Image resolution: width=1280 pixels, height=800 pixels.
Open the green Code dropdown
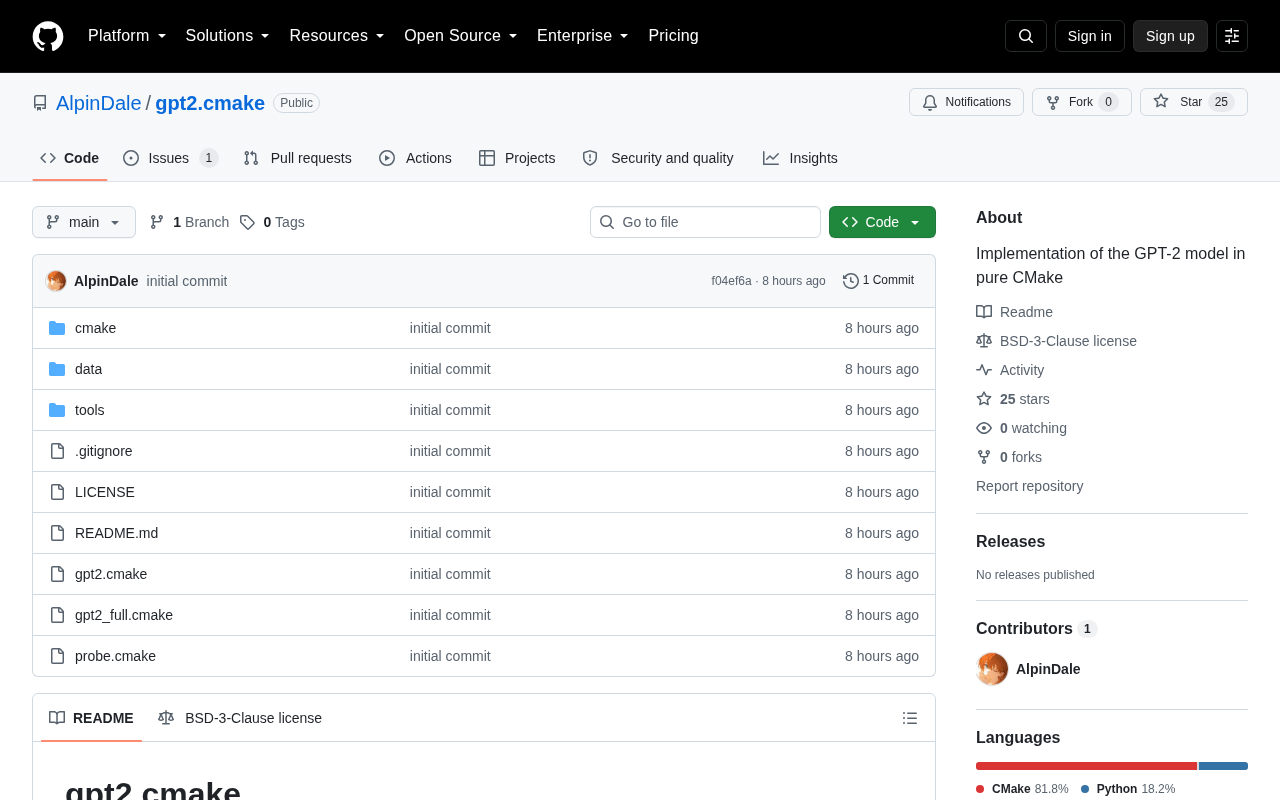[x=882, y=222]
